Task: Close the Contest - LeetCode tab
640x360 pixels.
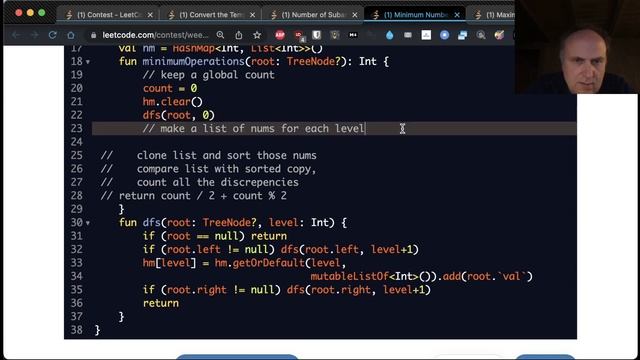Action: pos(150,15)
